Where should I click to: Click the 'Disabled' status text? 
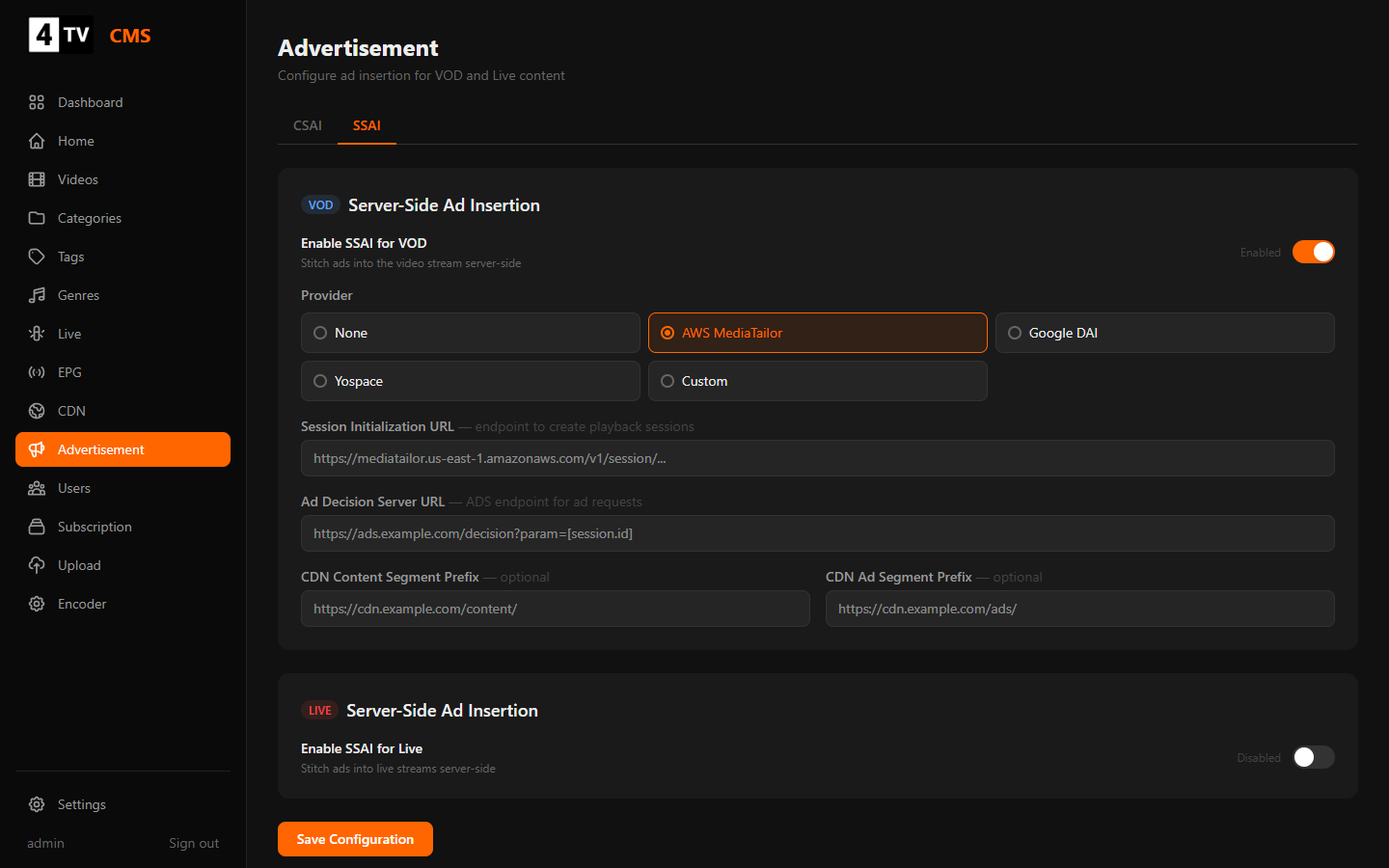1259,758
